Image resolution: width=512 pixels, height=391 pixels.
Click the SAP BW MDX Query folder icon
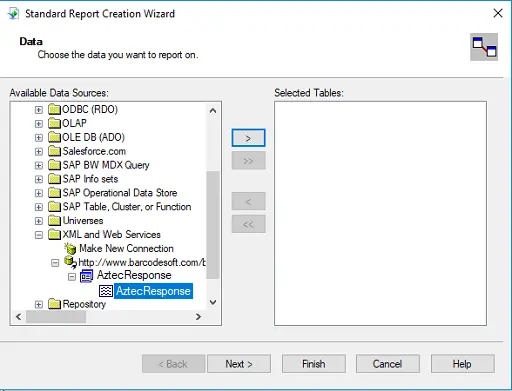click(54, 165)
